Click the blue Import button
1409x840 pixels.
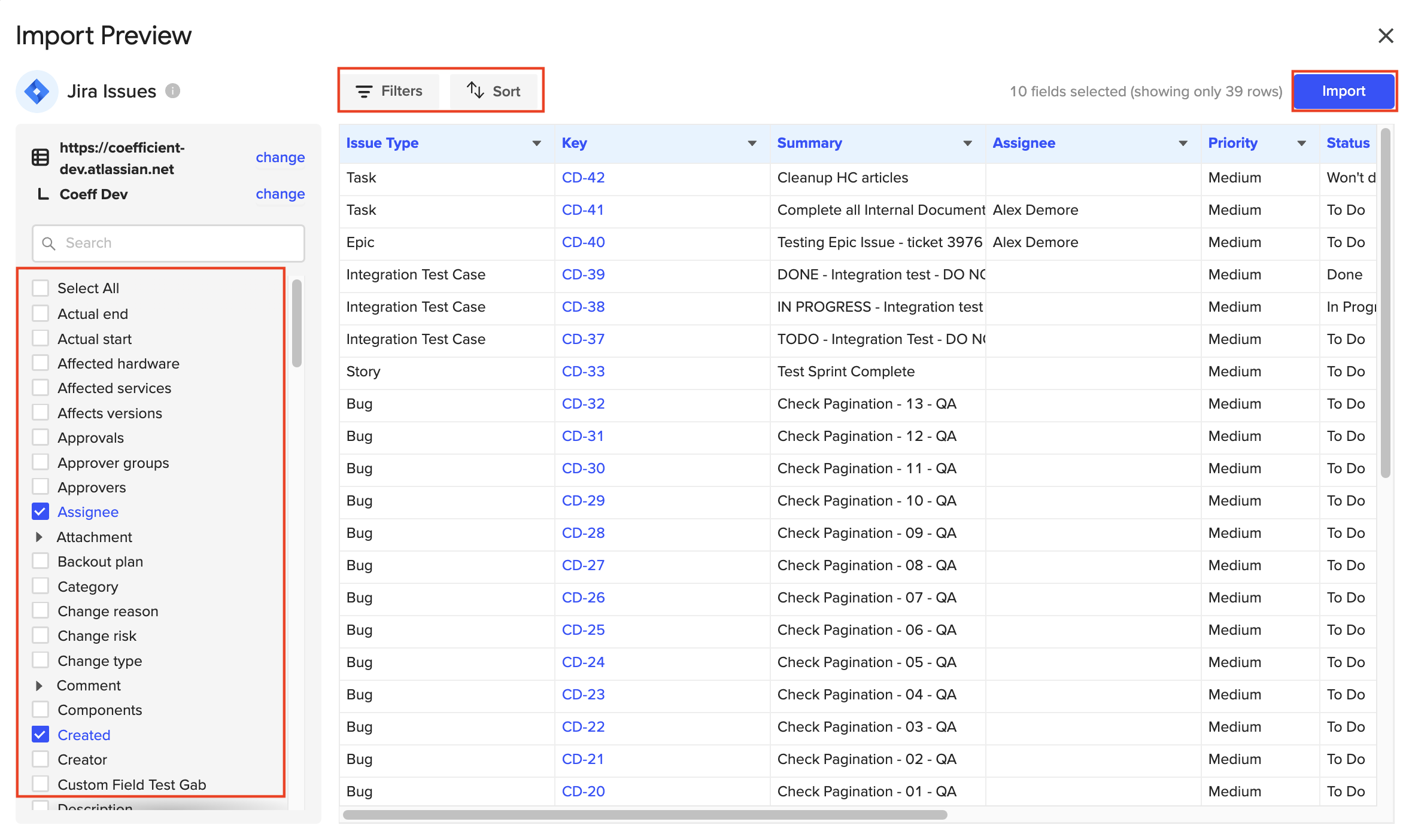(x=1343, y=91)
